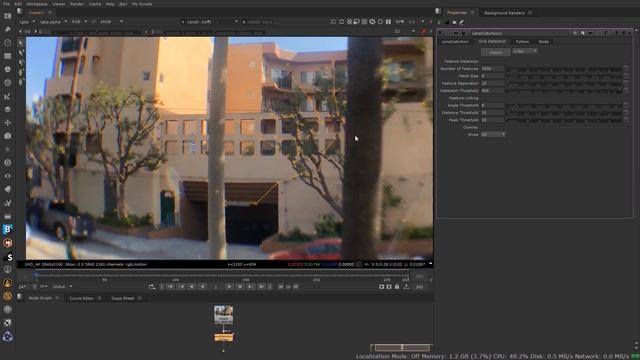Play the timeline backward
The image size is (640, 360).
(x=203, y=287)
